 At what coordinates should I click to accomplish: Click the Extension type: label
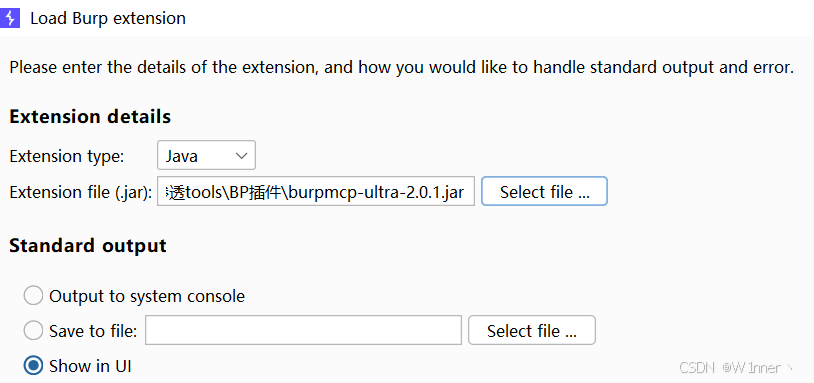(x=66, y=156)
